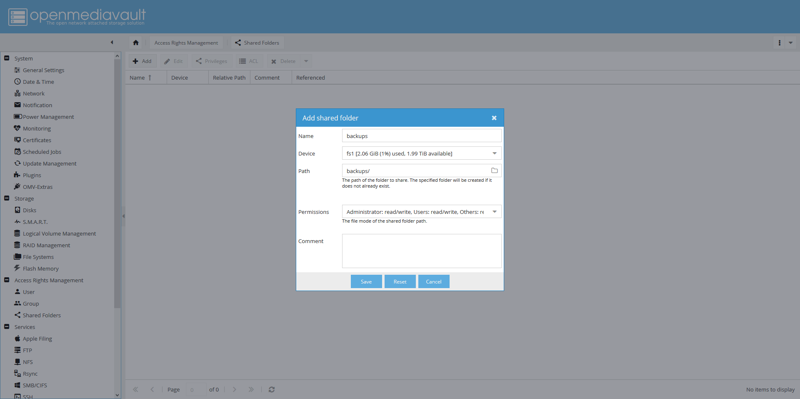
Task: Sort by Referenced column header
Action: click(310, 78)
